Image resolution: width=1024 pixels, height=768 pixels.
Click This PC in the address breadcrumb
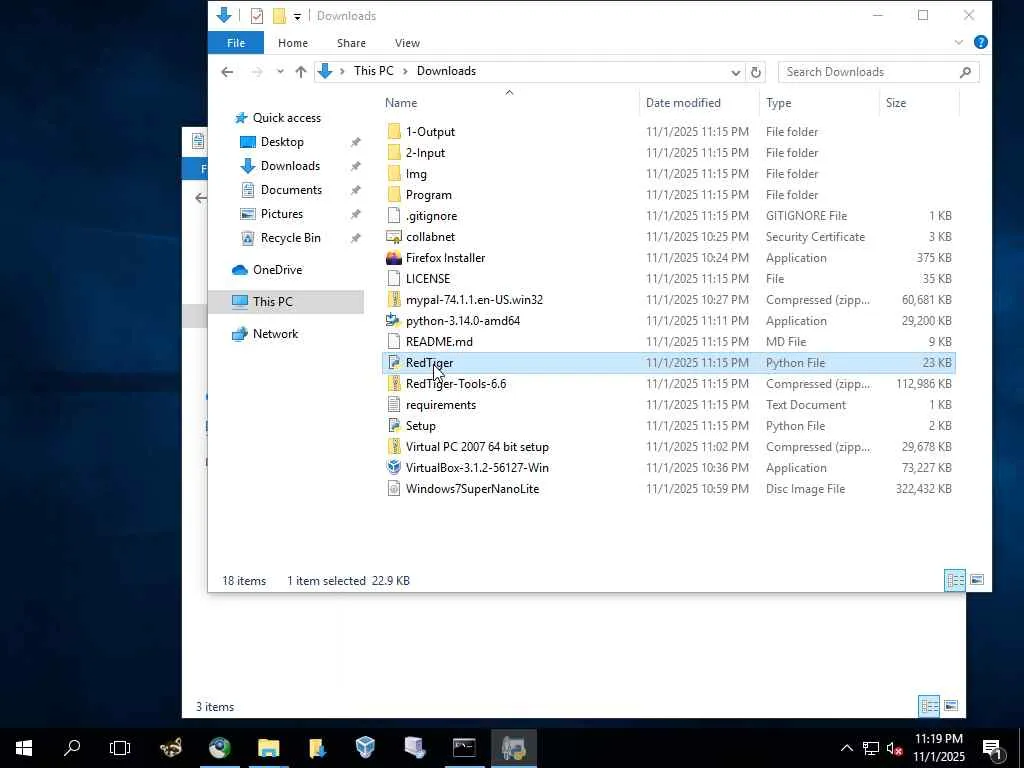374,71
